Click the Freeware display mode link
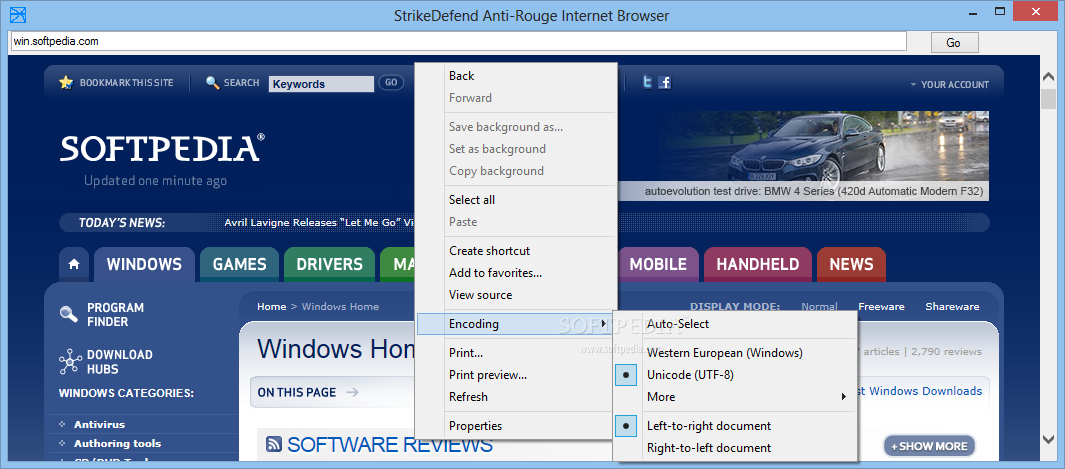1065x469 pixels. (881, 307)
